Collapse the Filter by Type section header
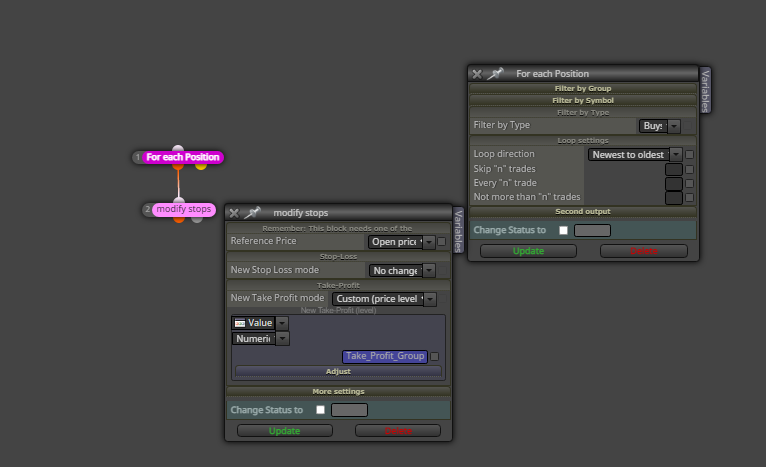This screenshot has height=467, width=766. click(583, 113)
